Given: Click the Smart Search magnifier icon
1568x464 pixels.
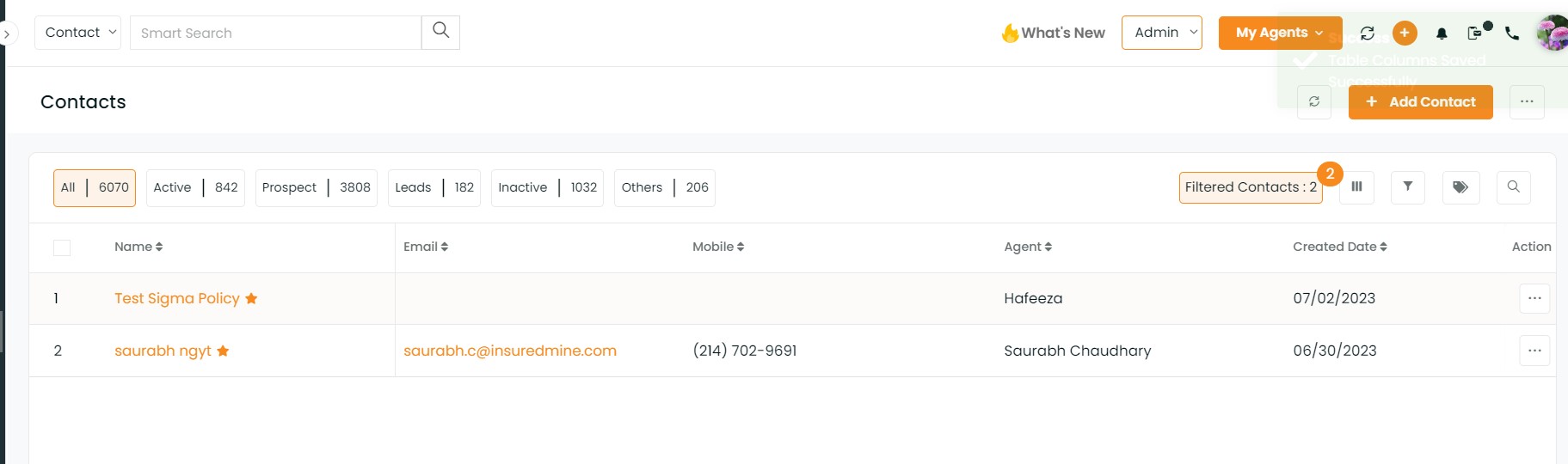Looking at the screenshot, I should [440, 32].
